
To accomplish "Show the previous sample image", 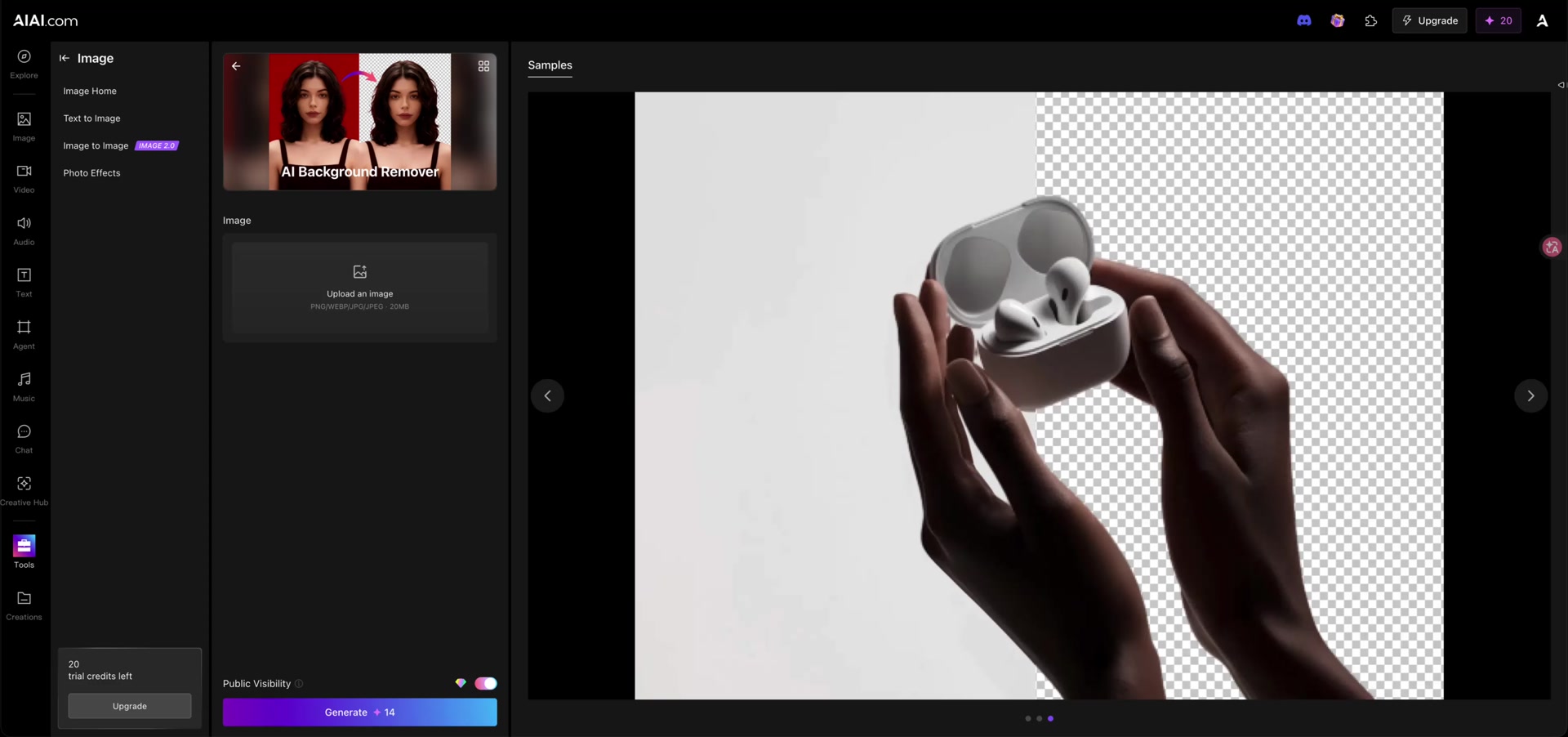I will coord(547,396).
